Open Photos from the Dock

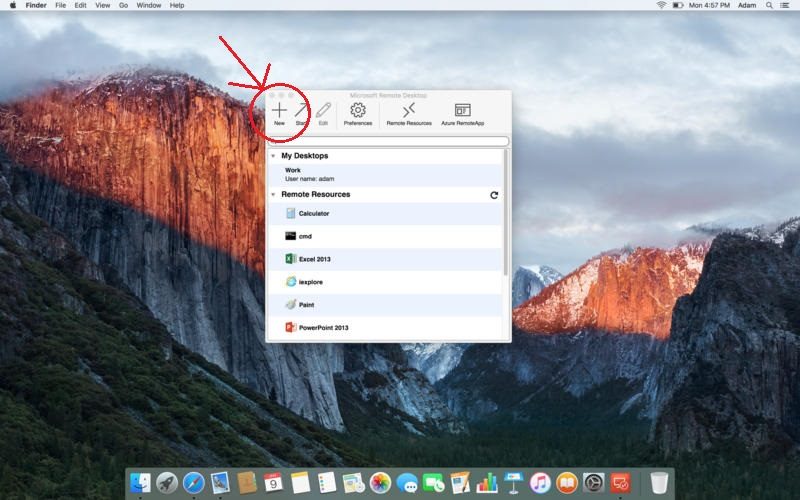pos(380,482)
